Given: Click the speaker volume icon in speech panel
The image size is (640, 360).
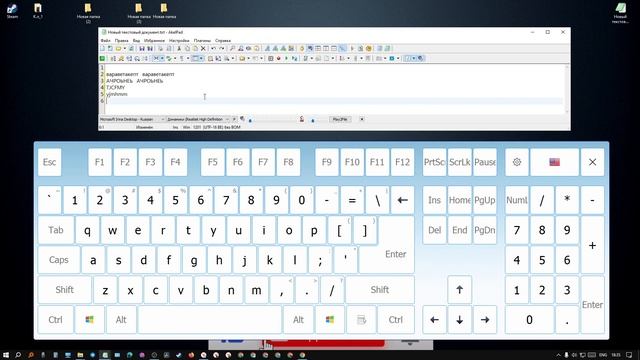Looking at the screenshot, I should point(242,119).
